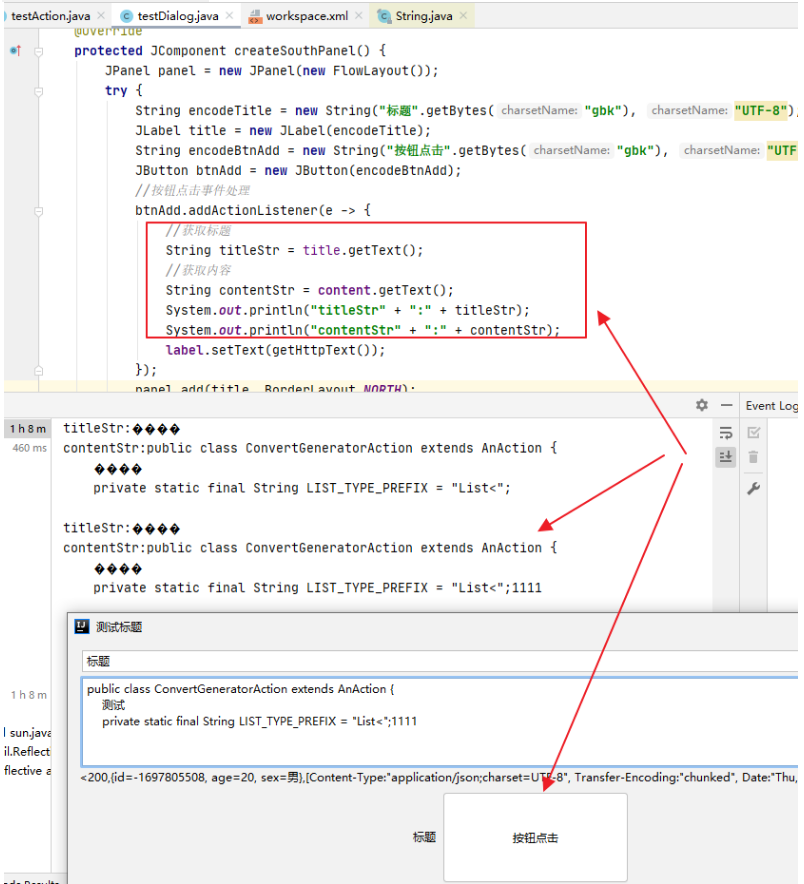Image resolution: width=804 pixels, height=884 pixels.
Task: Collapse the addActionListener lambda fold marker
Action: 38,211
